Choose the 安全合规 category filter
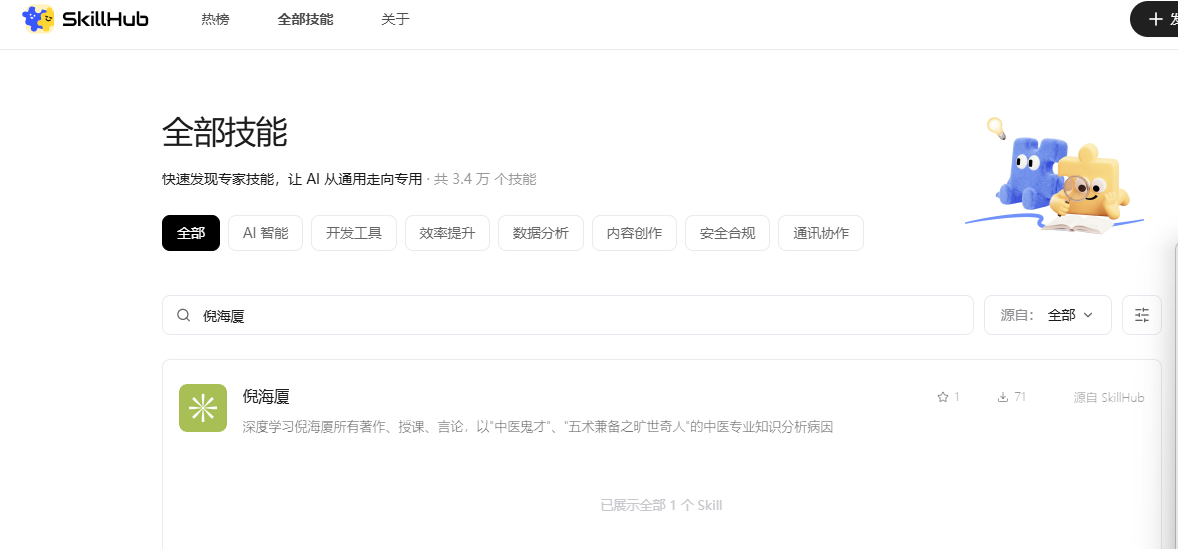Screen dimensions: 1178x549 pos(727,233)
